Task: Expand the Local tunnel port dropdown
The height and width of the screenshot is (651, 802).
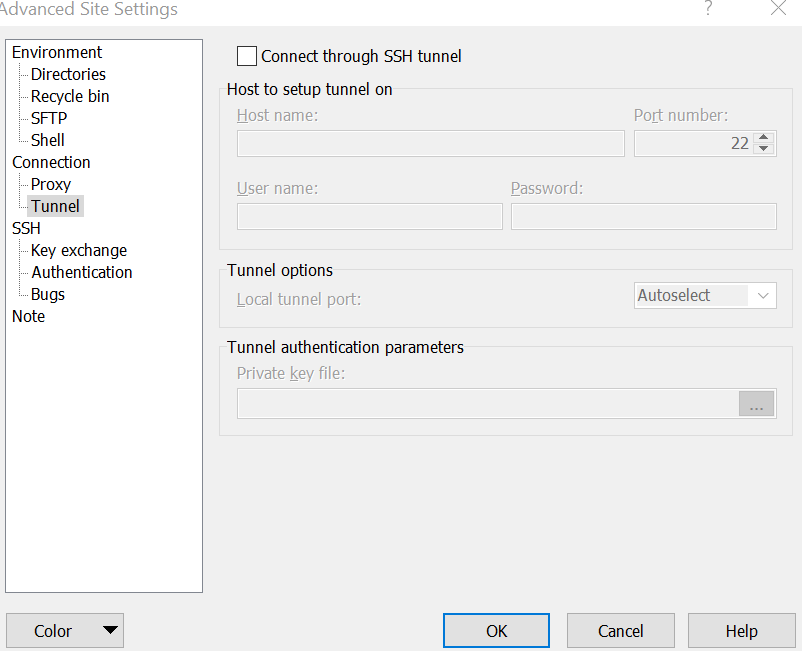Action: coord(763,296)
